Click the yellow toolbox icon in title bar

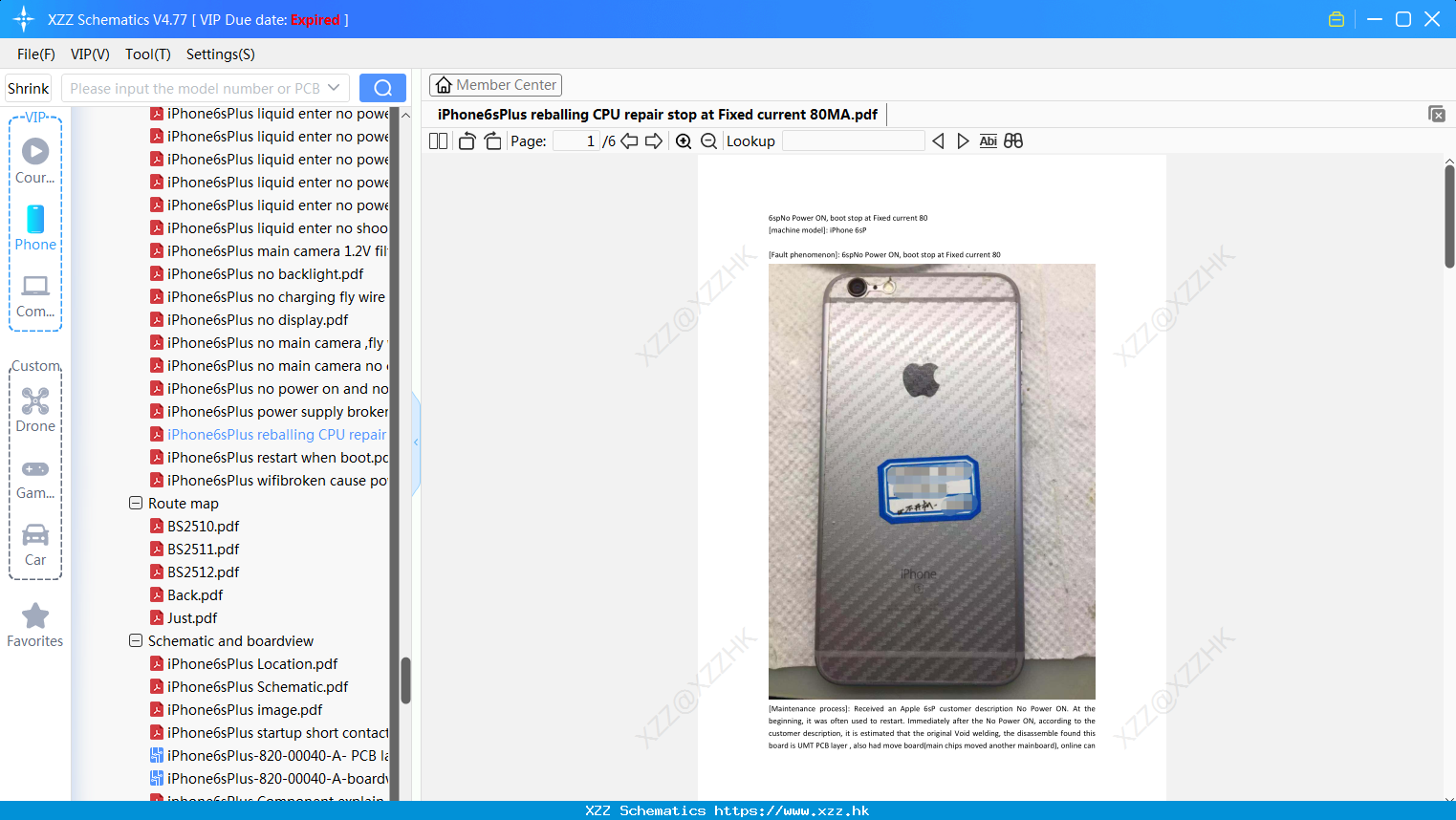[1336, 19]
